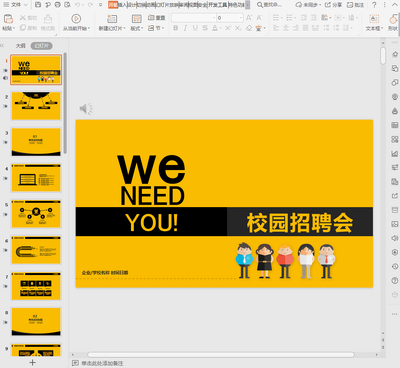Click the help question mark icon
Image resolution: width=400 pixels, height=368 pixels.
tap(374, 5)
